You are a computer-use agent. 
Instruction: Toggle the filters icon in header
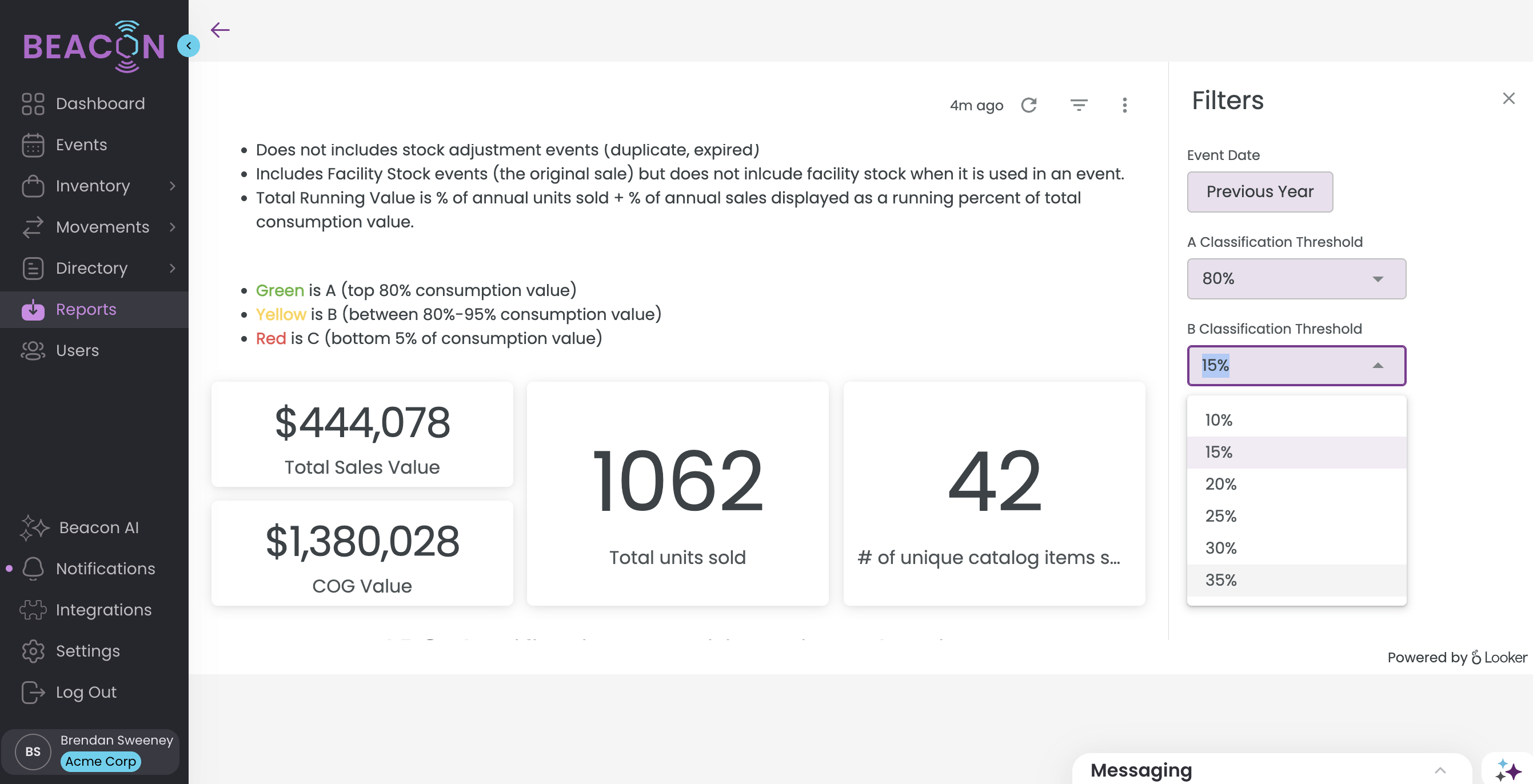[1079, 105]
